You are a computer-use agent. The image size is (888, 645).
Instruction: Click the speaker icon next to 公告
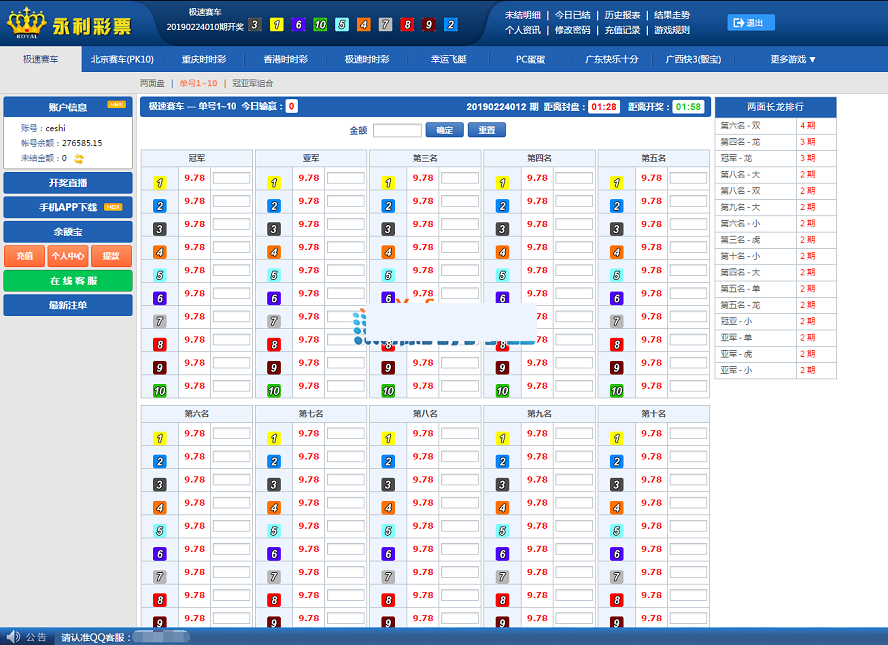[x=13, y=637]
